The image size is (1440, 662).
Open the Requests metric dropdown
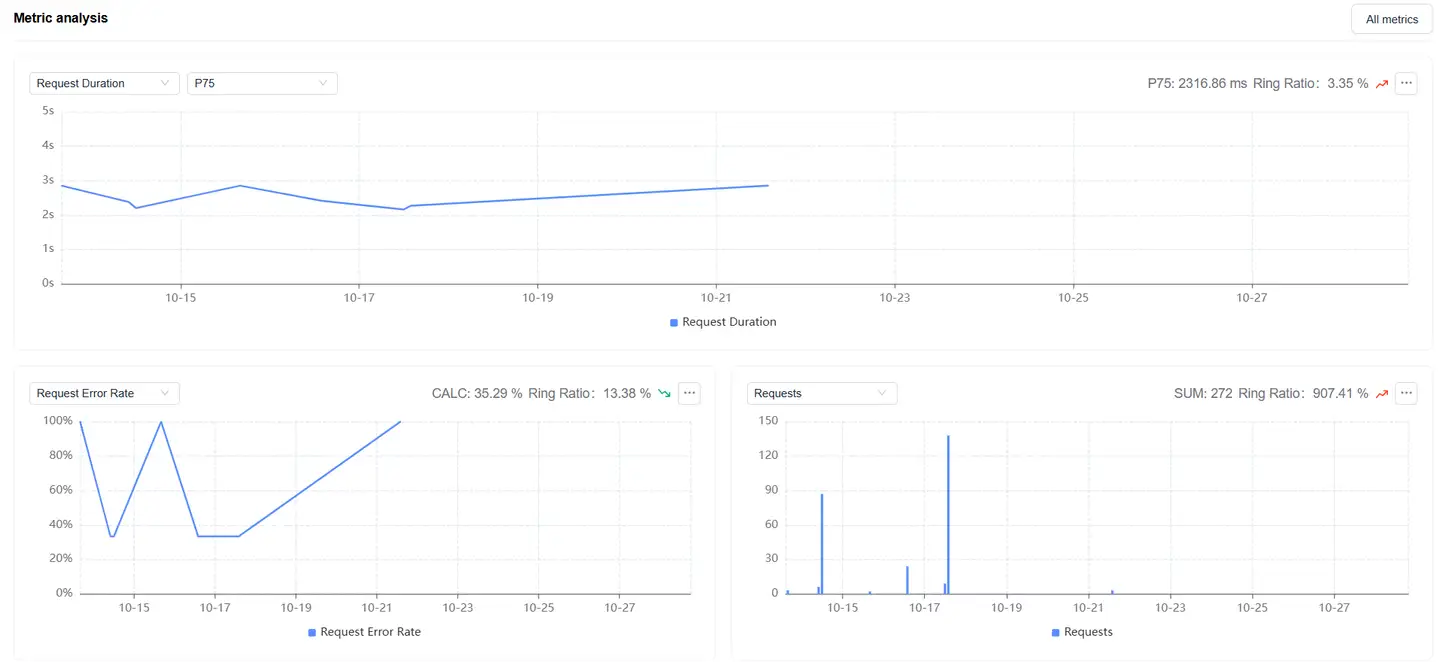click(821, 393)
